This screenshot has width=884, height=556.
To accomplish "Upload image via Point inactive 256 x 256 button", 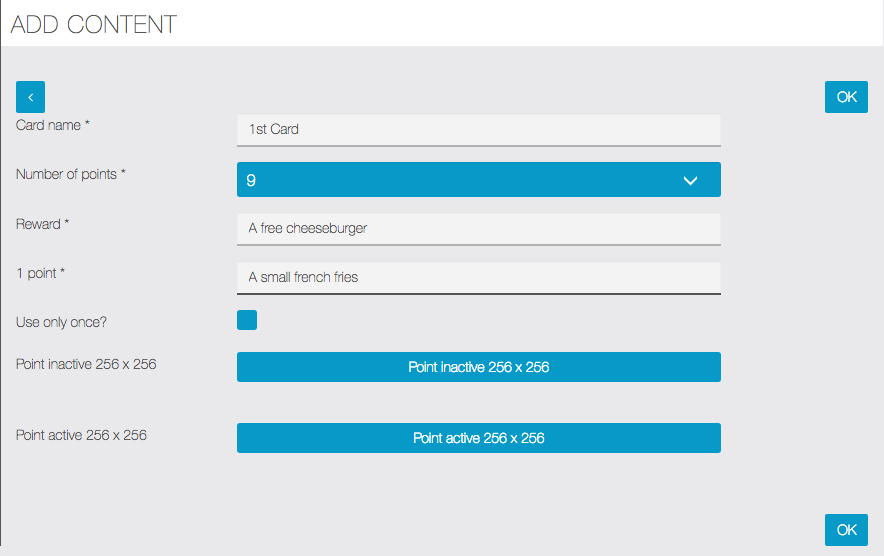I will tap(479, 367).
